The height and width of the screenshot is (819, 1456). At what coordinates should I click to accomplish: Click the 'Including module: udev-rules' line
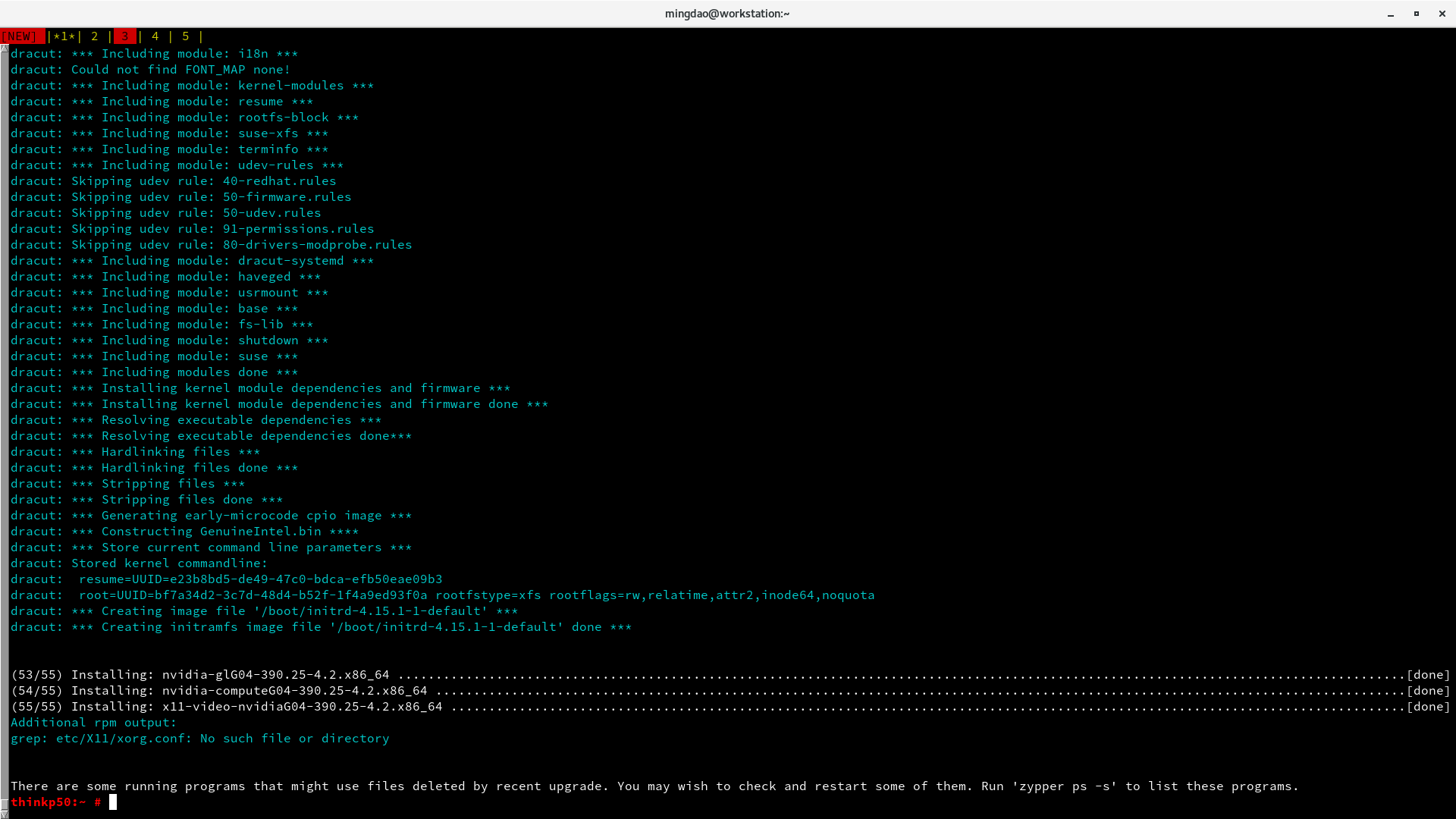click(177, 165)
